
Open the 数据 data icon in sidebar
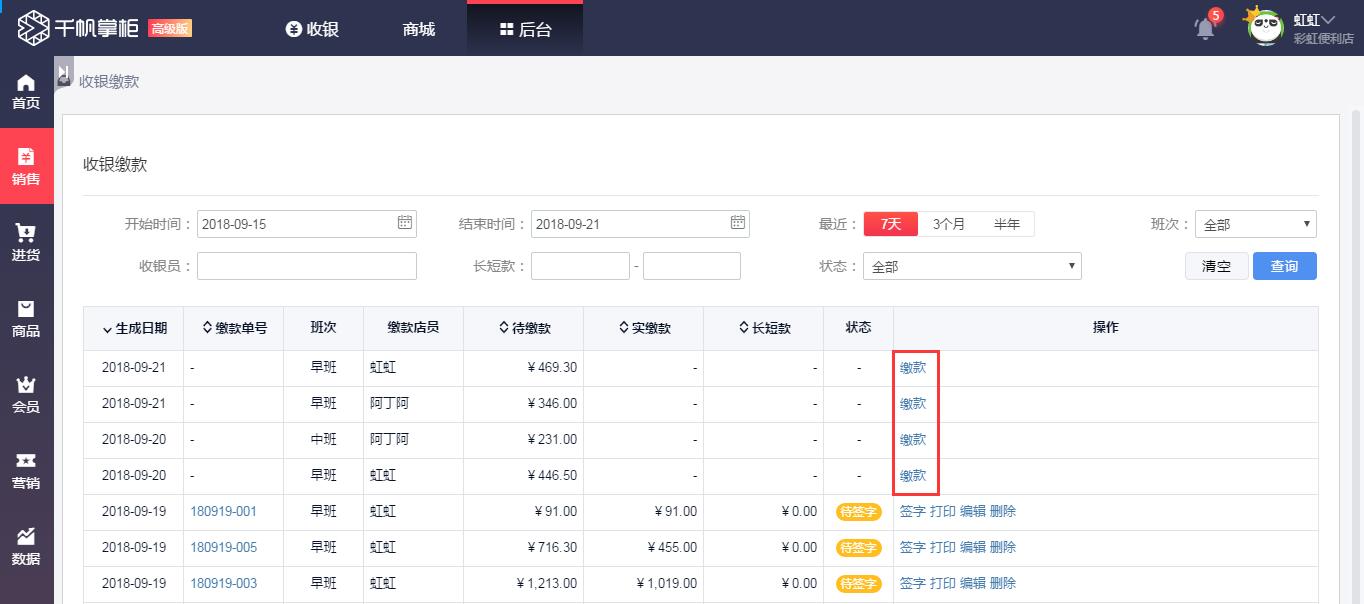click(x=27, y=545)
